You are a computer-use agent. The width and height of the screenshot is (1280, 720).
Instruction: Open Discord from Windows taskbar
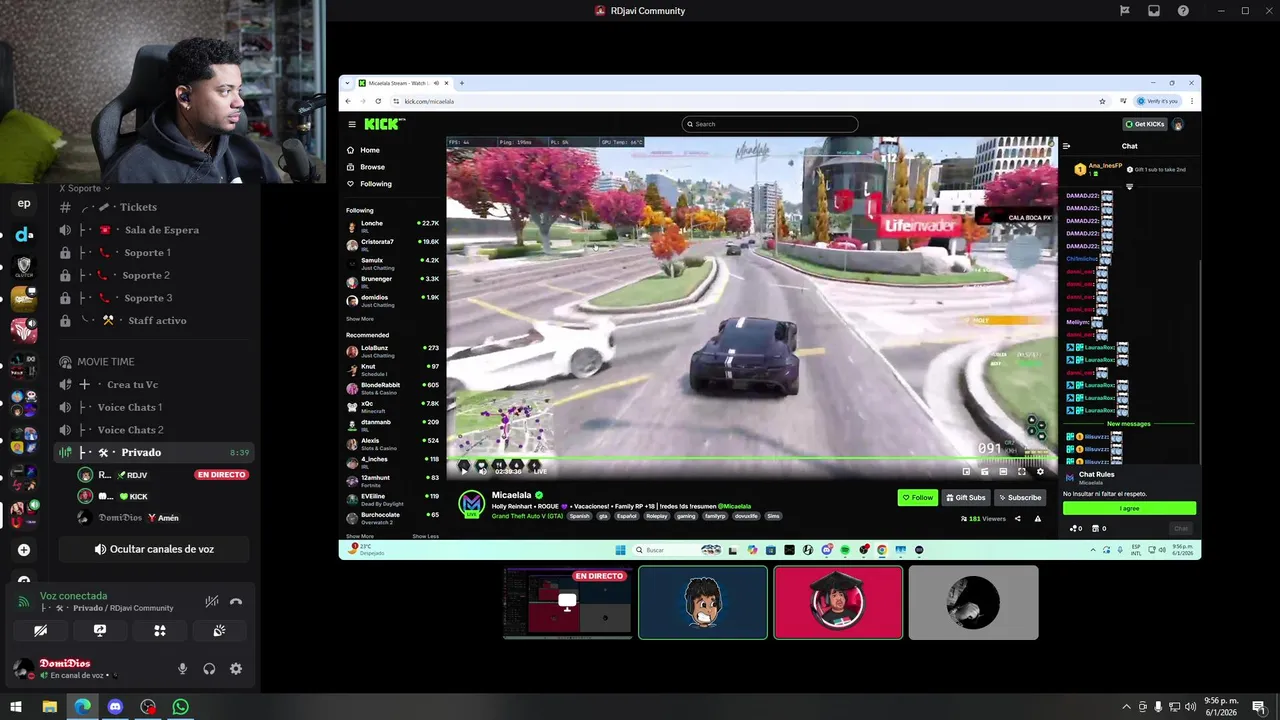pyautogui.click(x=115, y=706)
